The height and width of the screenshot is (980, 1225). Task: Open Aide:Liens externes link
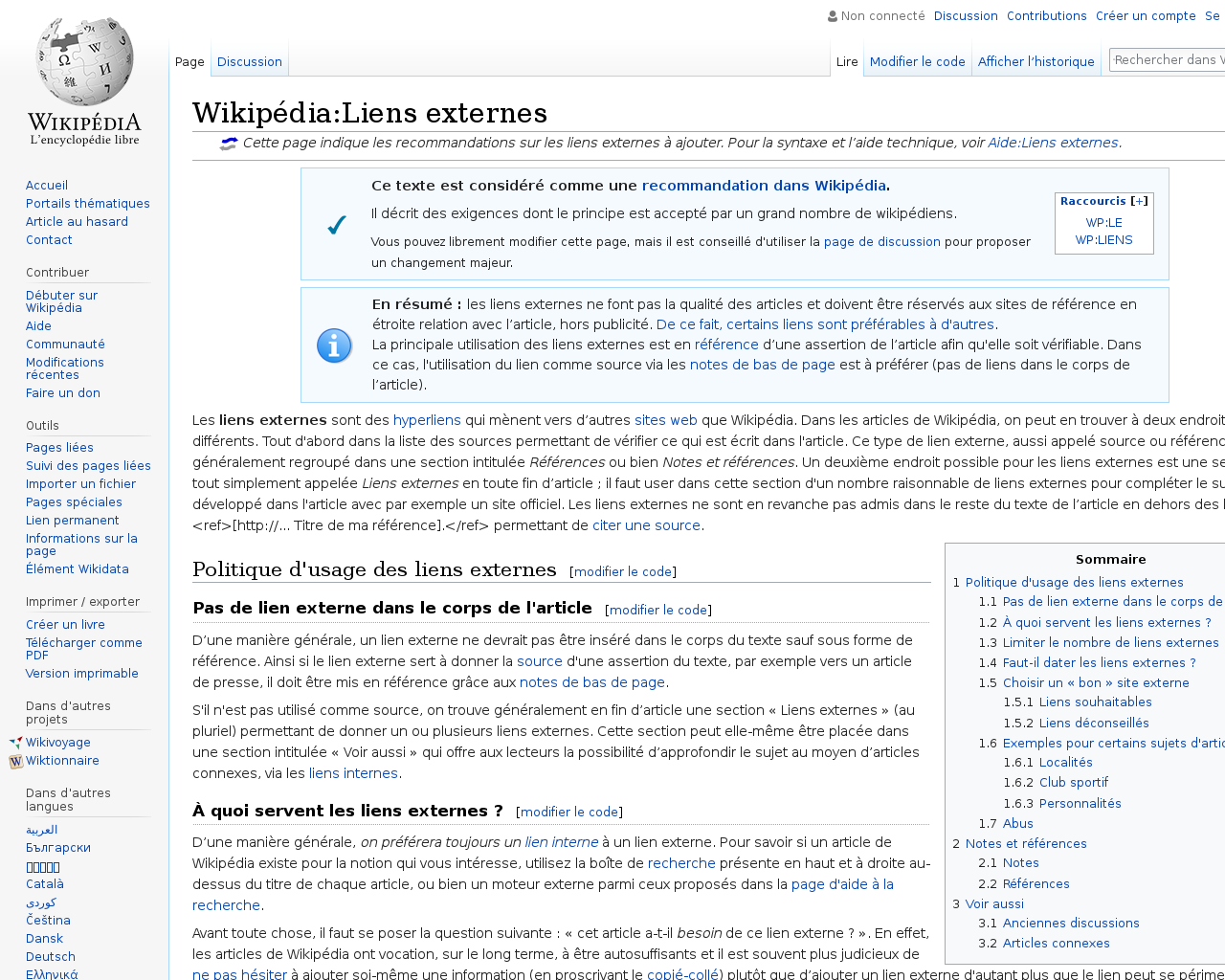(1053, 143)
